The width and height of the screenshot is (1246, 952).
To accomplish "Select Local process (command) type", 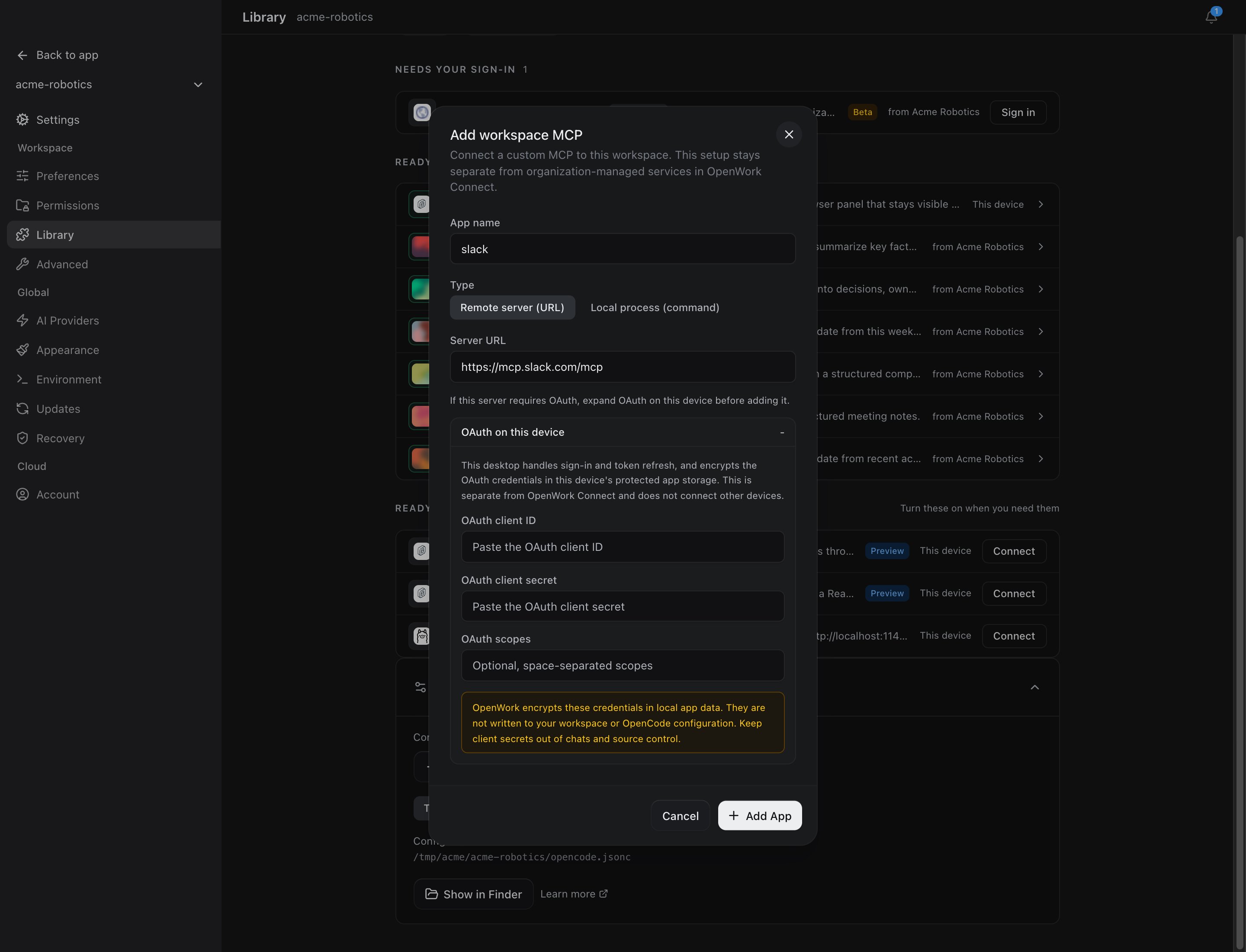I will pyautogui.click(x=655, y=308).
